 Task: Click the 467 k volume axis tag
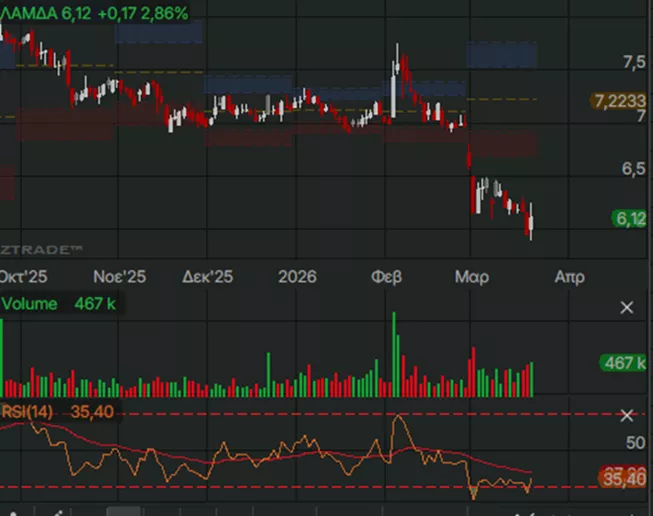[x=624, y=363]
